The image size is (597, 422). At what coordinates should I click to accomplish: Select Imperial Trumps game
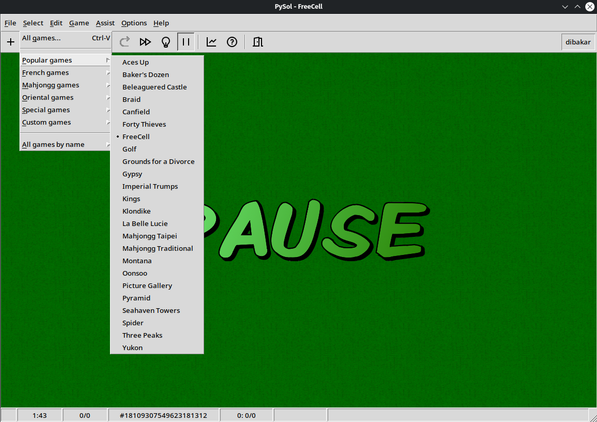pos(157,187)
